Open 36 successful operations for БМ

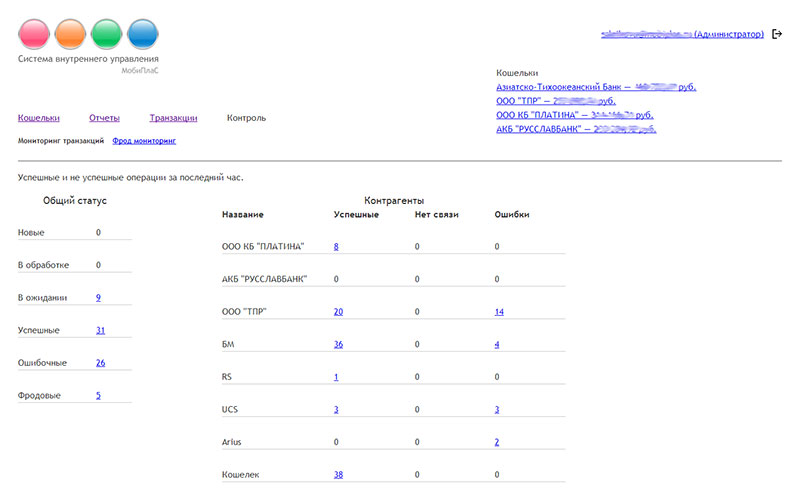click(x=338, y=344)
